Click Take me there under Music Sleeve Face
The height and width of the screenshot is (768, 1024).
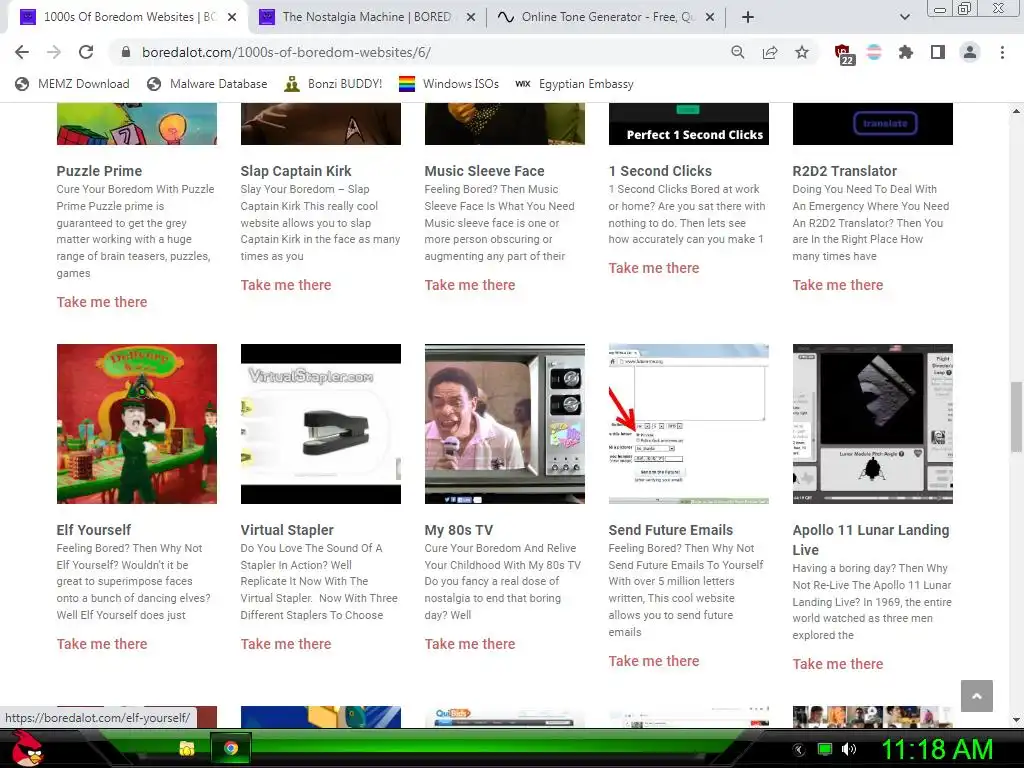(x=470, y=285)
